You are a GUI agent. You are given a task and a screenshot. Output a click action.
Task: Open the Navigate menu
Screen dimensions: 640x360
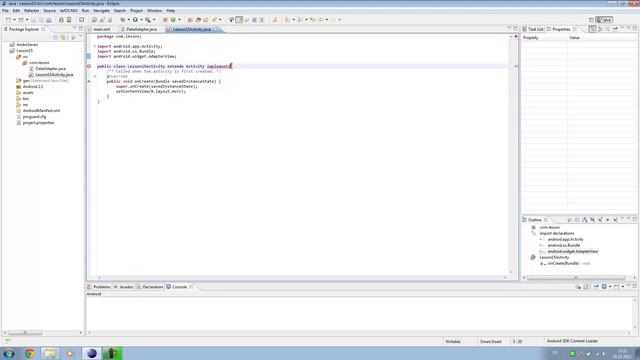pos(101,11)
